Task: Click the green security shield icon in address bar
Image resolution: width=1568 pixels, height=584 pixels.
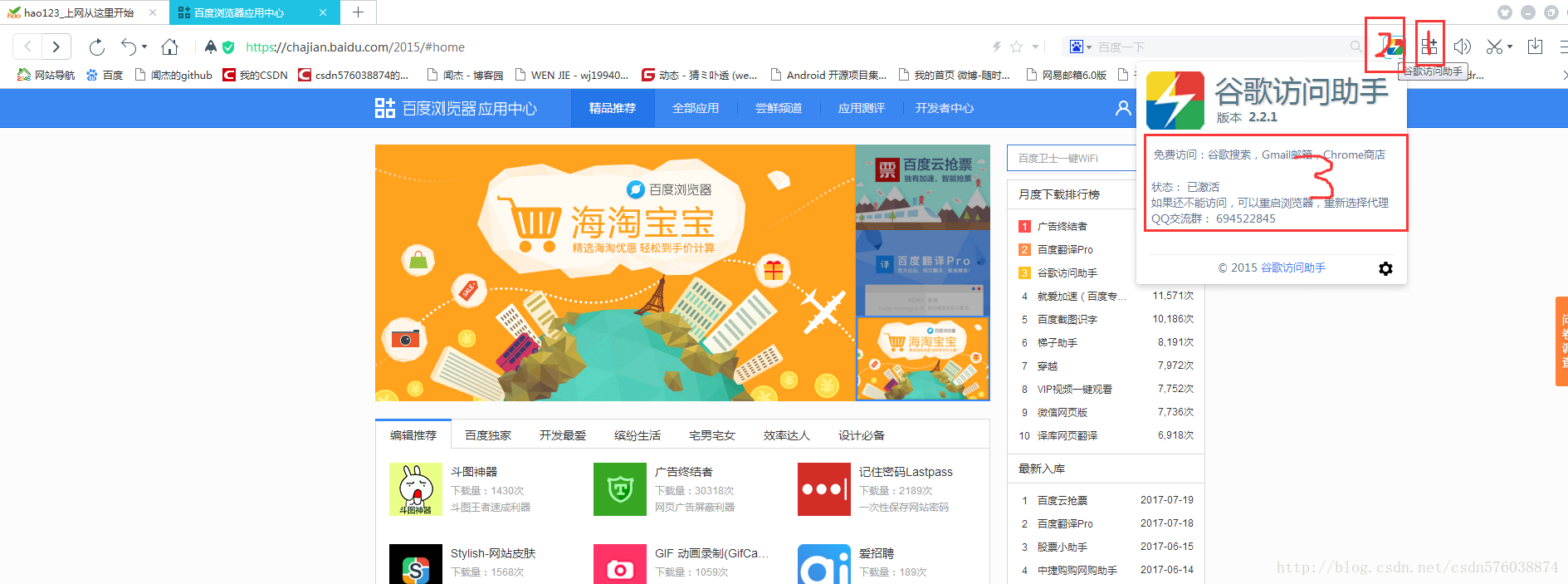Action: click(228, 47)
